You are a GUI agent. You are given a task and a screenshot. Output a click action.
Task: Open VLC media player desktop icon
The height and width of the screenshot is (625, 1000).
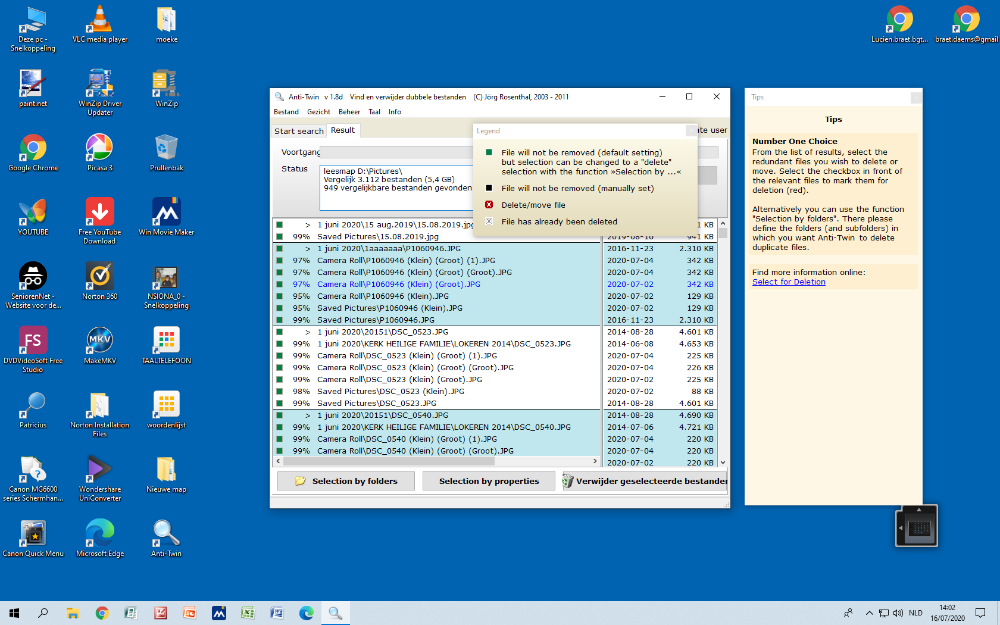(99, 20)
